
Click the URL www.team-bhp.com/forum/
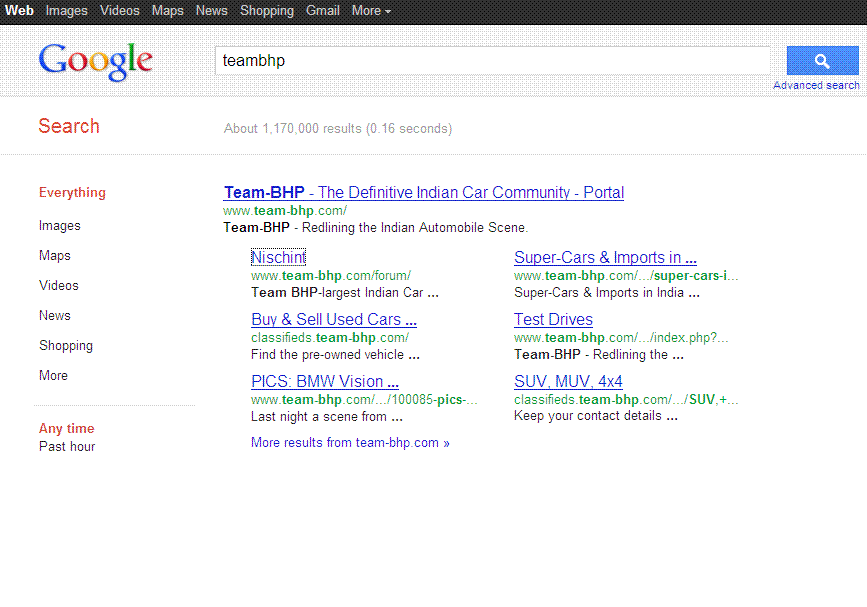point(331,275)
